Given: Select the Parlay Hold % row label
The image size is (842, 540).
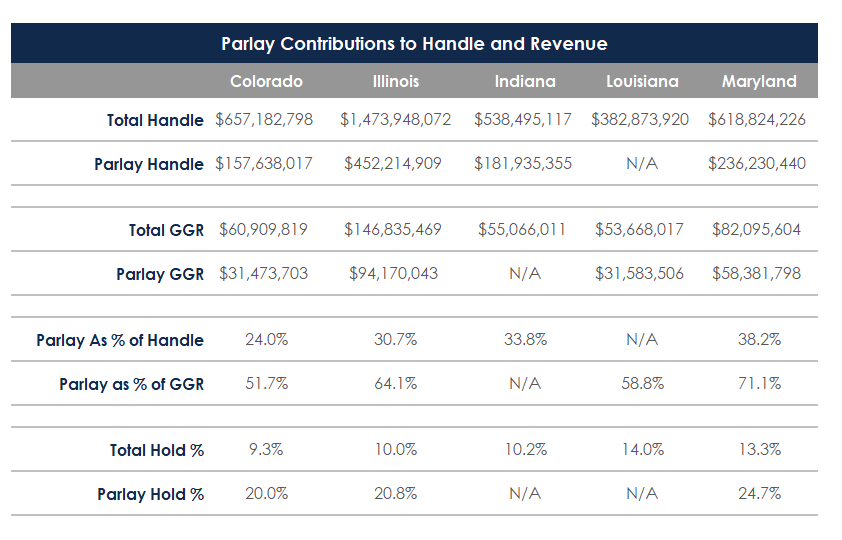Looking at the screenshot, I should (150, 494).
